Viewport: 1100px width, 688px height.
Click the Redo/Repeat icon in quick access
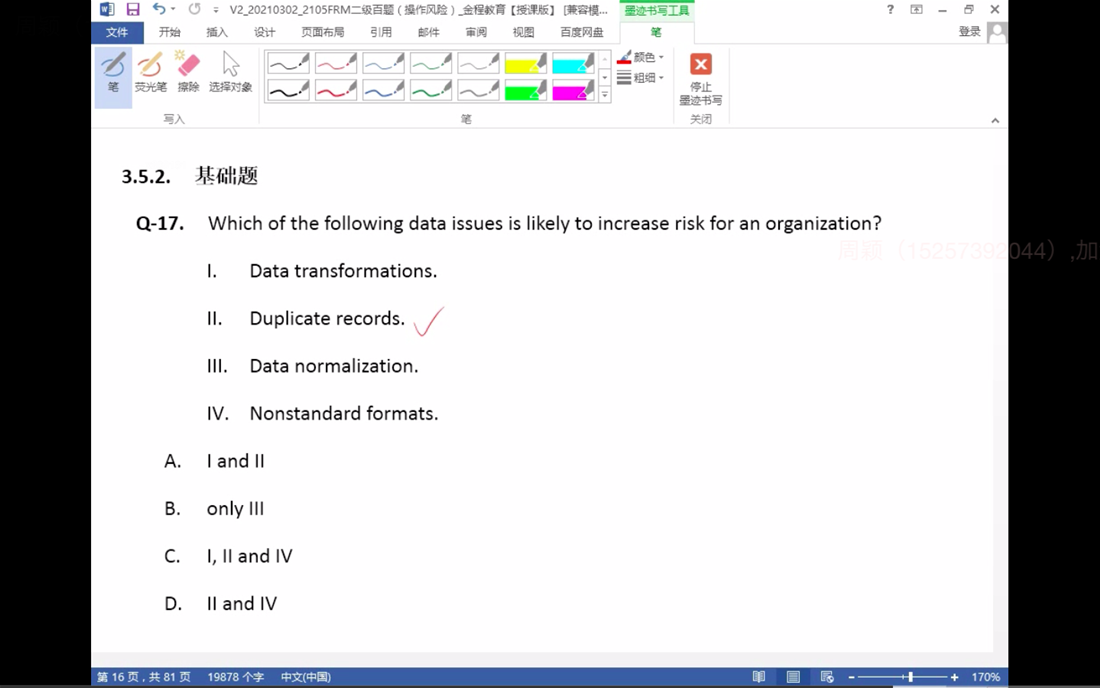point(194,9)
